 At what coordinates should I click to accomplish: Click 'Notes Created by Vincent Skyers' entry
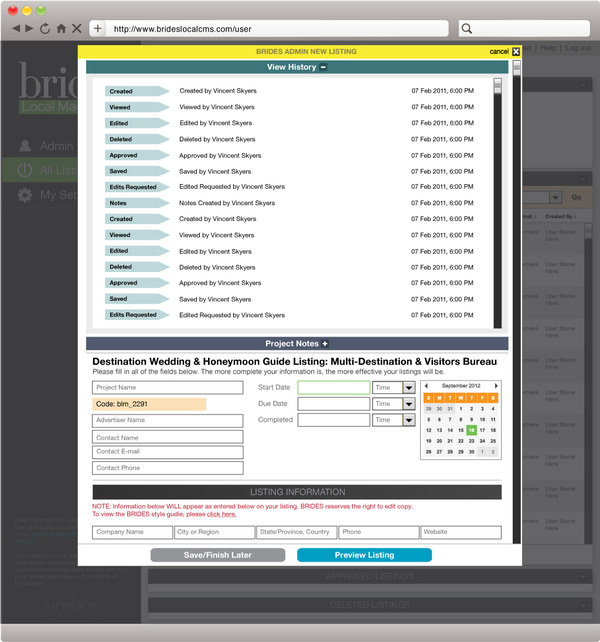click(227, 203)
